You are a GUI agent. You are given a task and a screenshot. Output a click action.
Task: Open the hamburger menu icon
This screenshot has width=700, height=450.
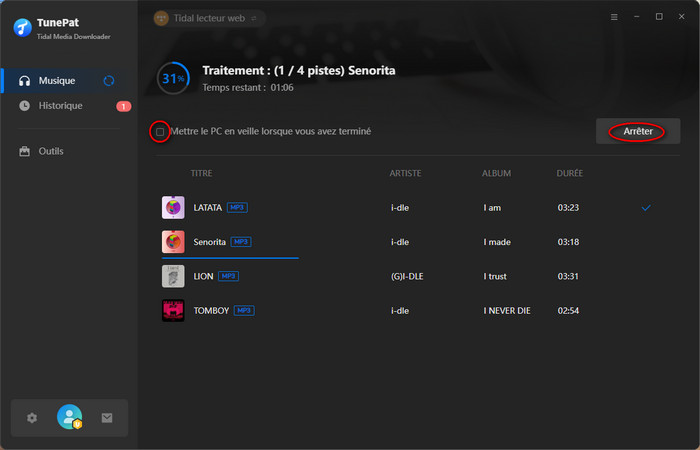click(614, 17)
